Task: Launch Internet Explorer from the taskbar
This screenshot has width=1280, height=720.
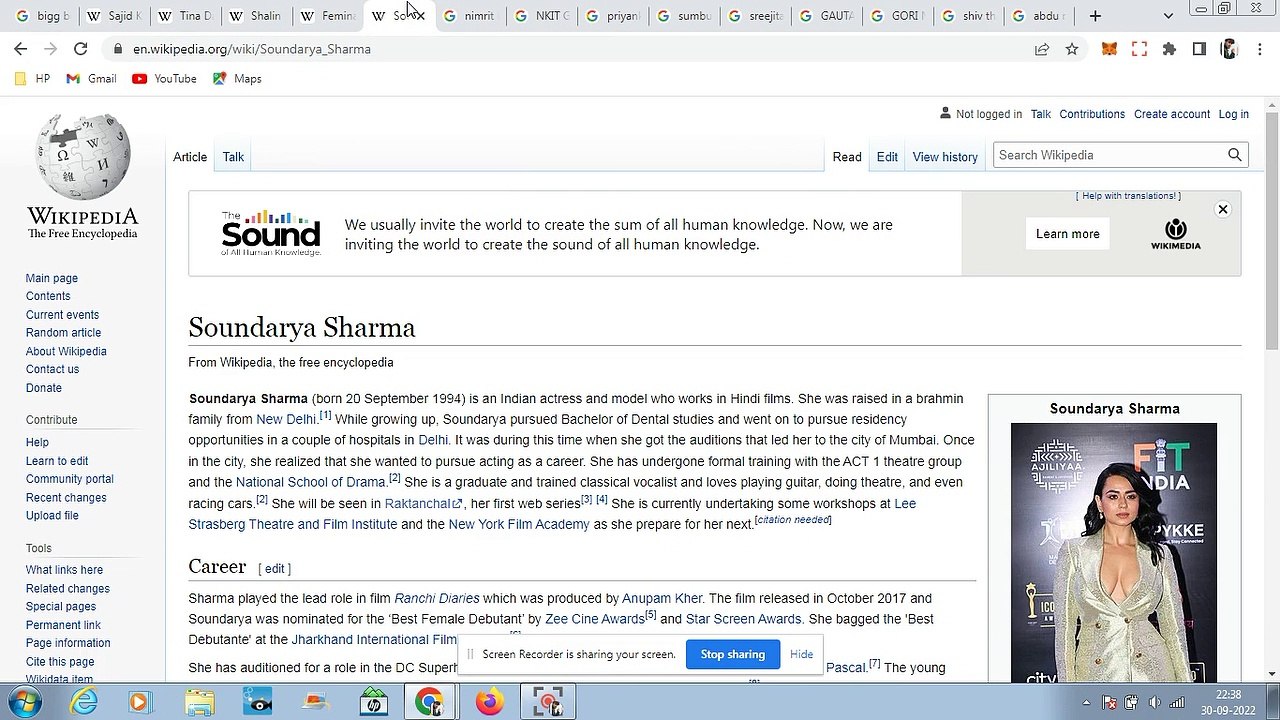Action: [x=84, y=702]
